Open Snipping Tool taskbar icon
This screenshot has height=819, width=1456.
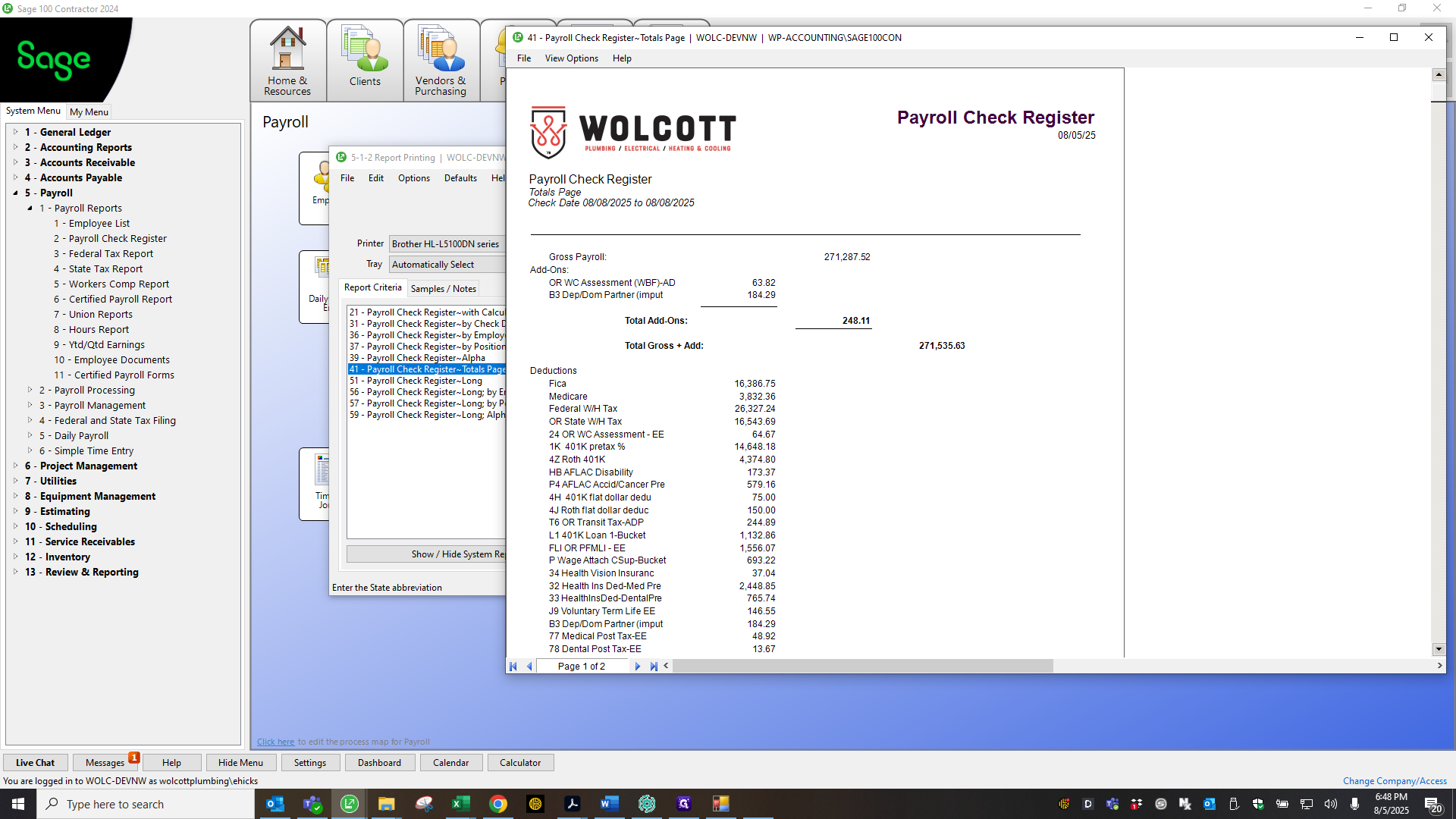[x=424, y=804]
